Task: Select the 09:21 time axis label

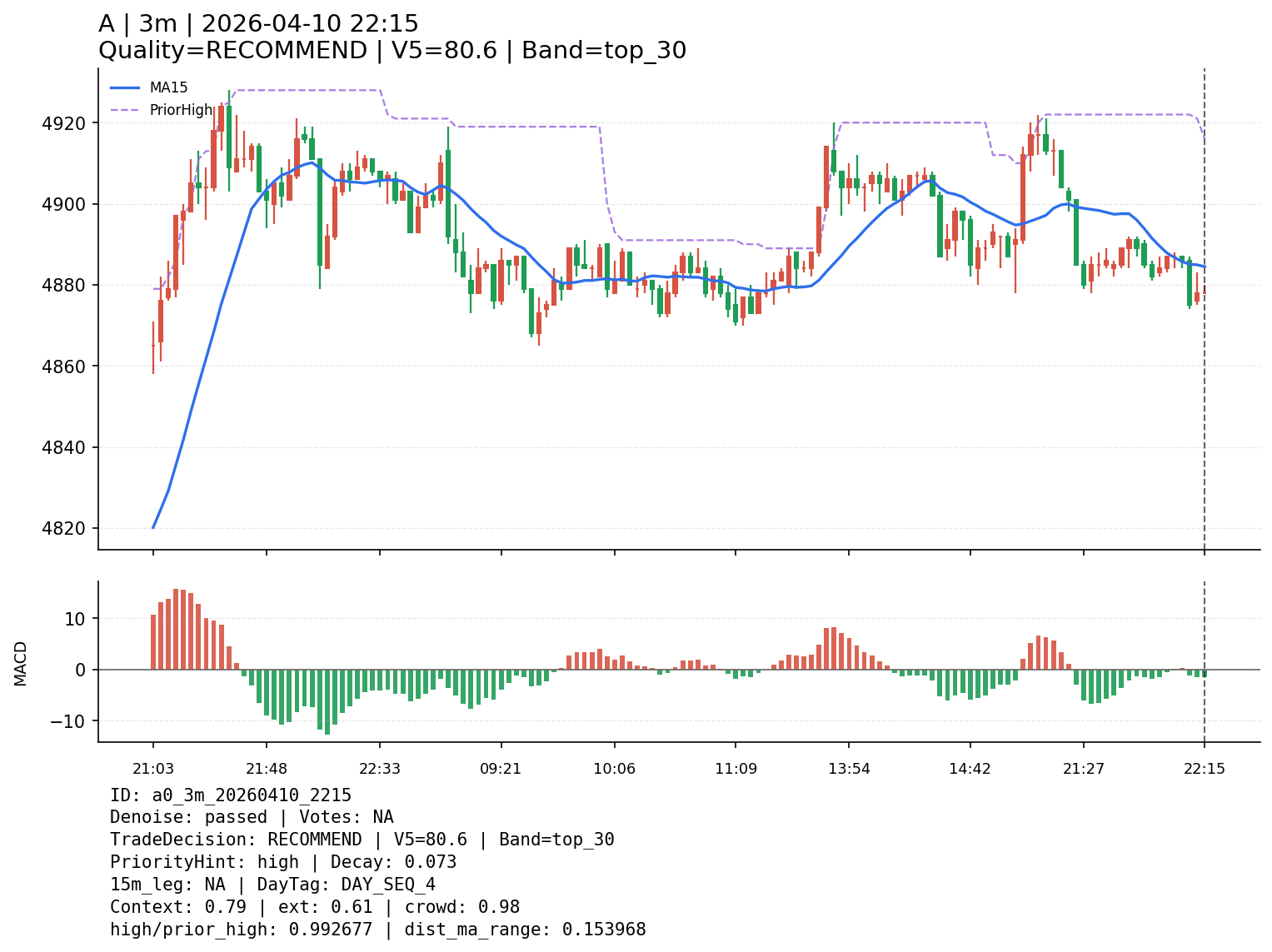Action: 501,769
